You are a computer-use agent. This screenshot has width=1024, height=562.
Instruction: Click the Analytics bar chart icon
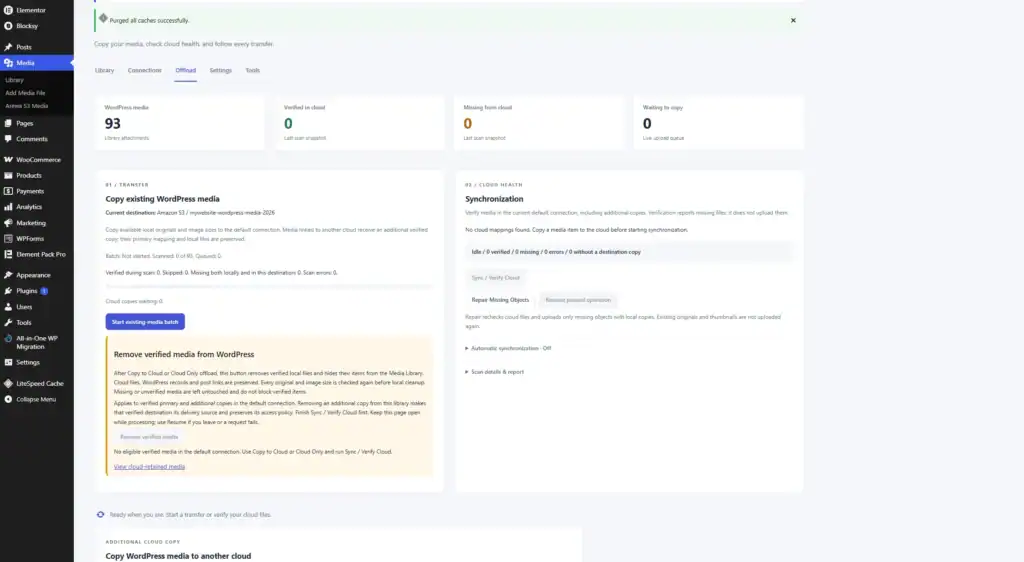8,207
